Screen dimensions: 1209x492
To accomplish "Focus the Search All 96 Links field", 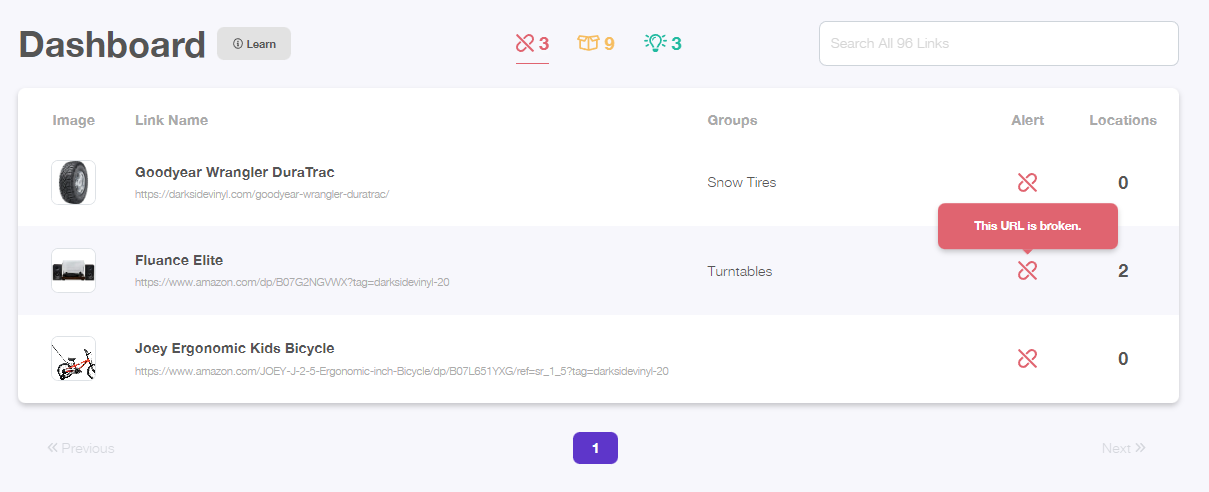I will click(x=998, y=43).
